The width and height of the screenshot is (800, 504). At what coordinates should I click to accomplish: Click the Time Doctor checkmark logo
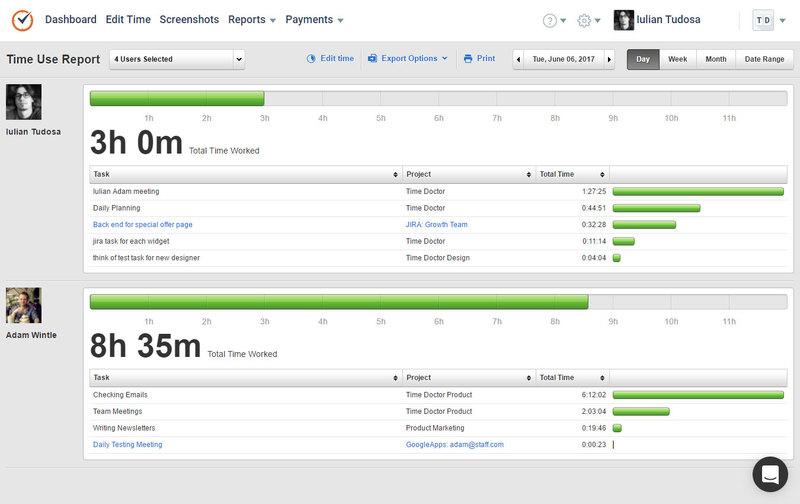[x=22, y=20]
